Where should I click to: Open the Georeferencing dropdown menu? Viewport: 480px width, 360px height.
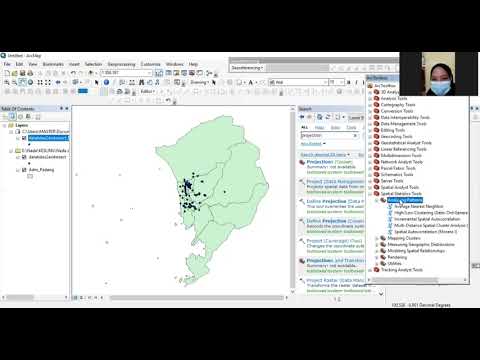click(x=247, y=68)
